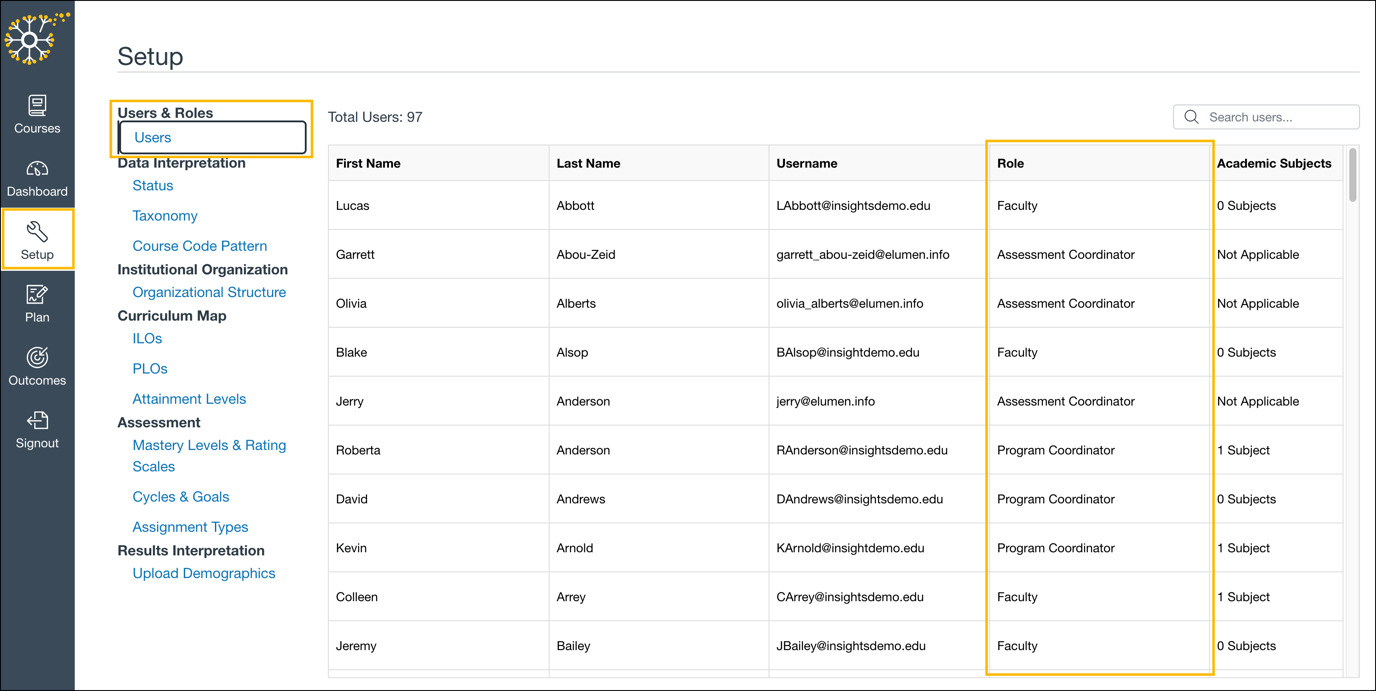
Task: Open the ILOs page
Action: pos(146,338)
